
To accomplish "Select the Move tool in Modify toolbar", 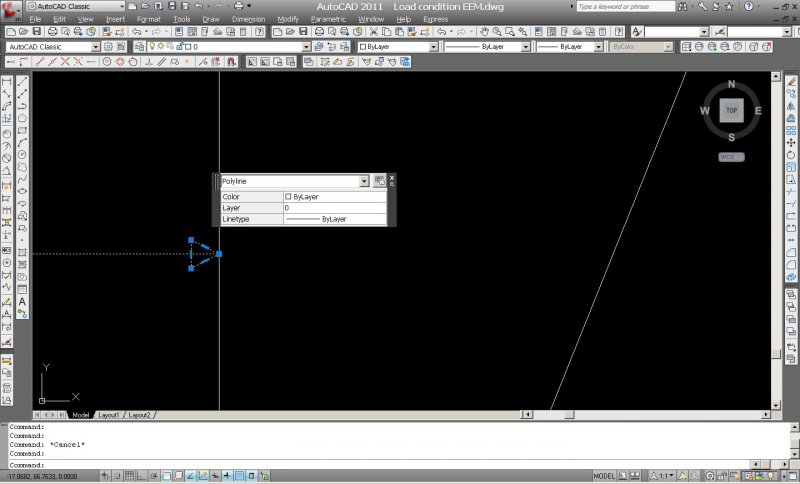I will (791, 142).
